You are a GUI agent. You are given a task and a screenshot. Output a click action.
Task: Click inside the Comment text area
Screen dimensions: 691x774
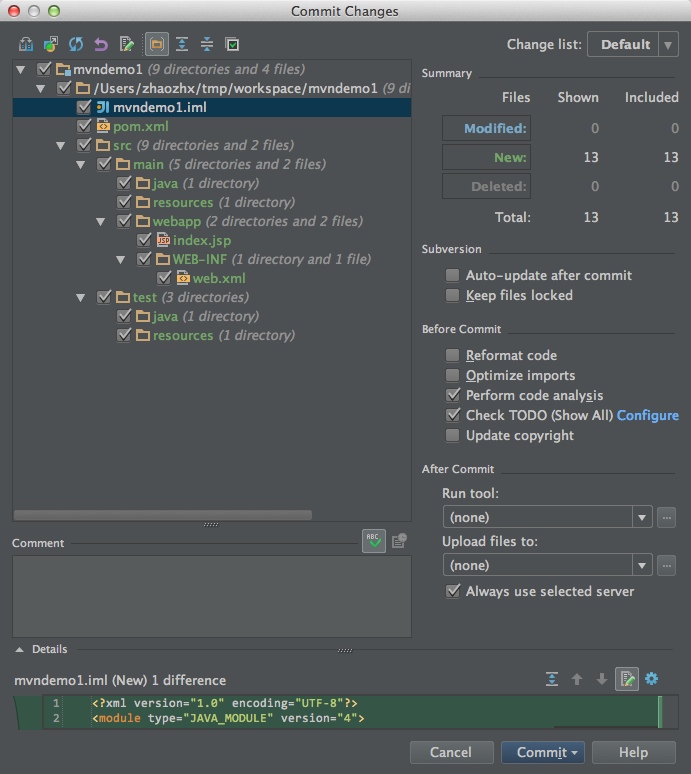tap(212, 596)
